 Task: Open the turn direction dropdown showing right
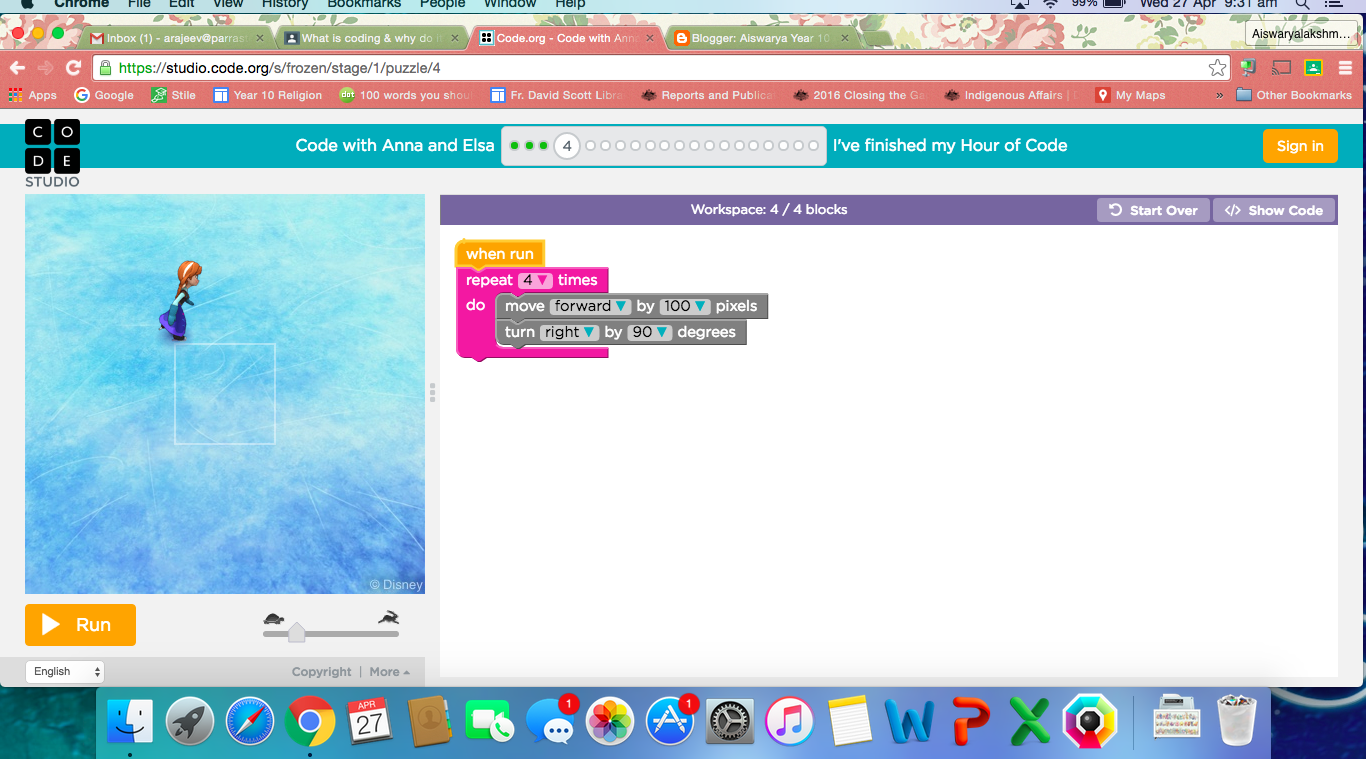click(x=570, y=332)
